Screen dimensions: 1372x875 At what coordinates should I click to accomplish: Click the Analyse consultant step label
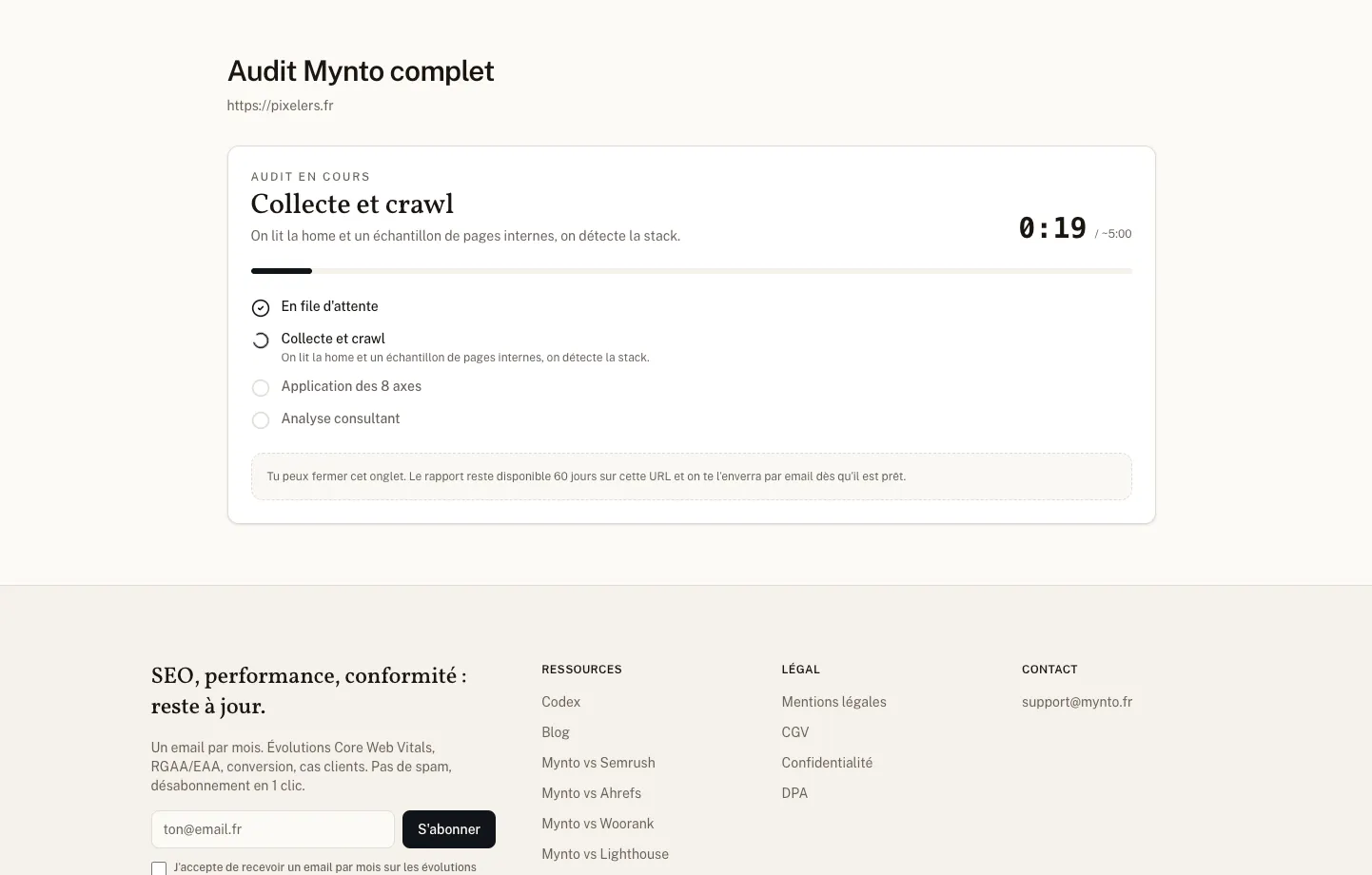[x=341, y=418]
